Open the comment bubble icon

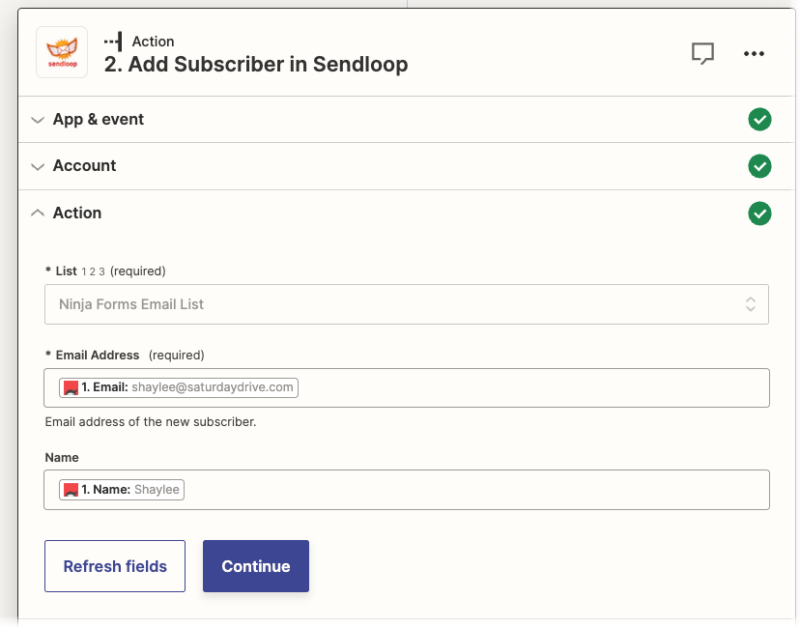703,54
